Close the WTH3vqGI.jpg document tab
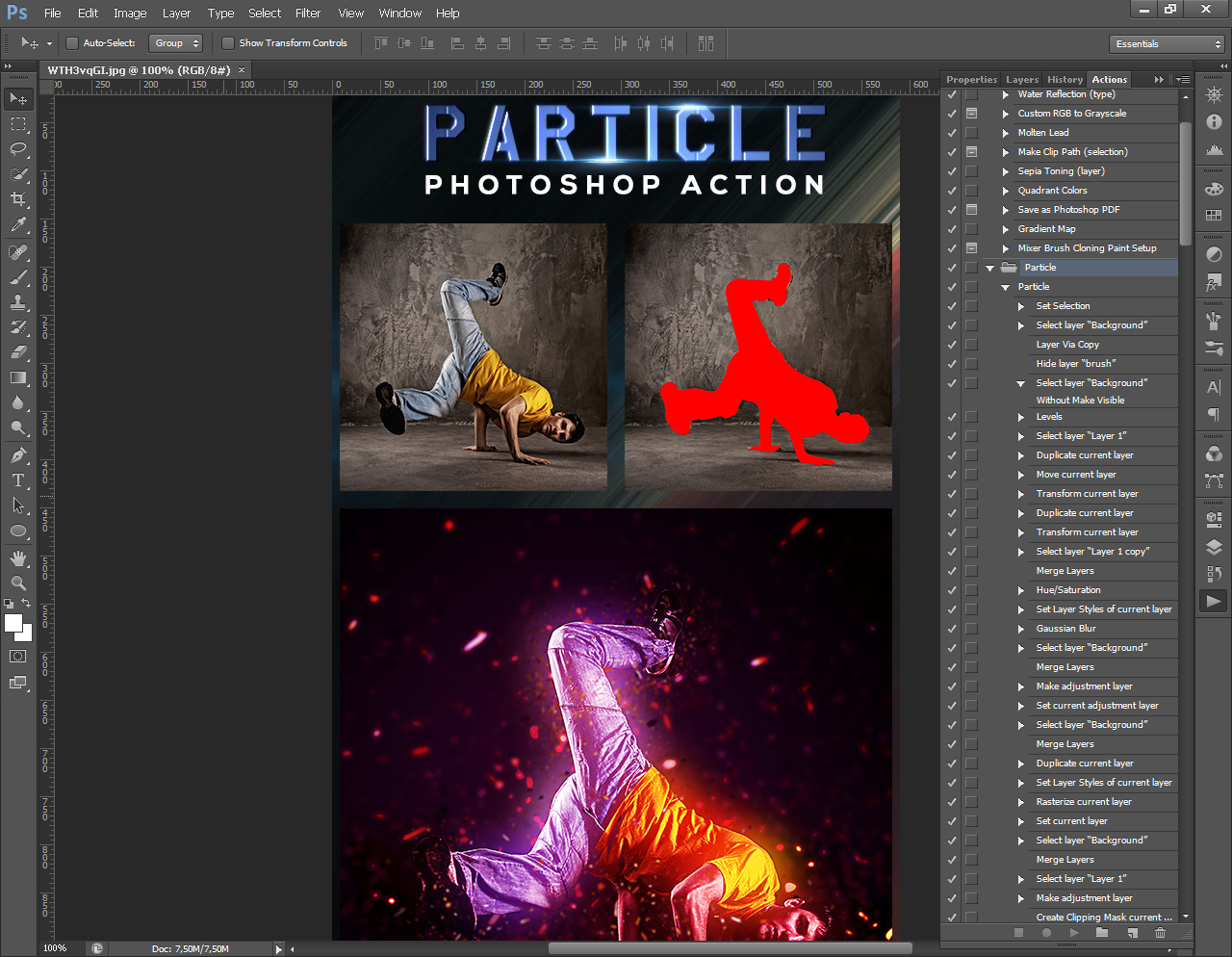The image size is (1232, 957). [x=242, y=69]
